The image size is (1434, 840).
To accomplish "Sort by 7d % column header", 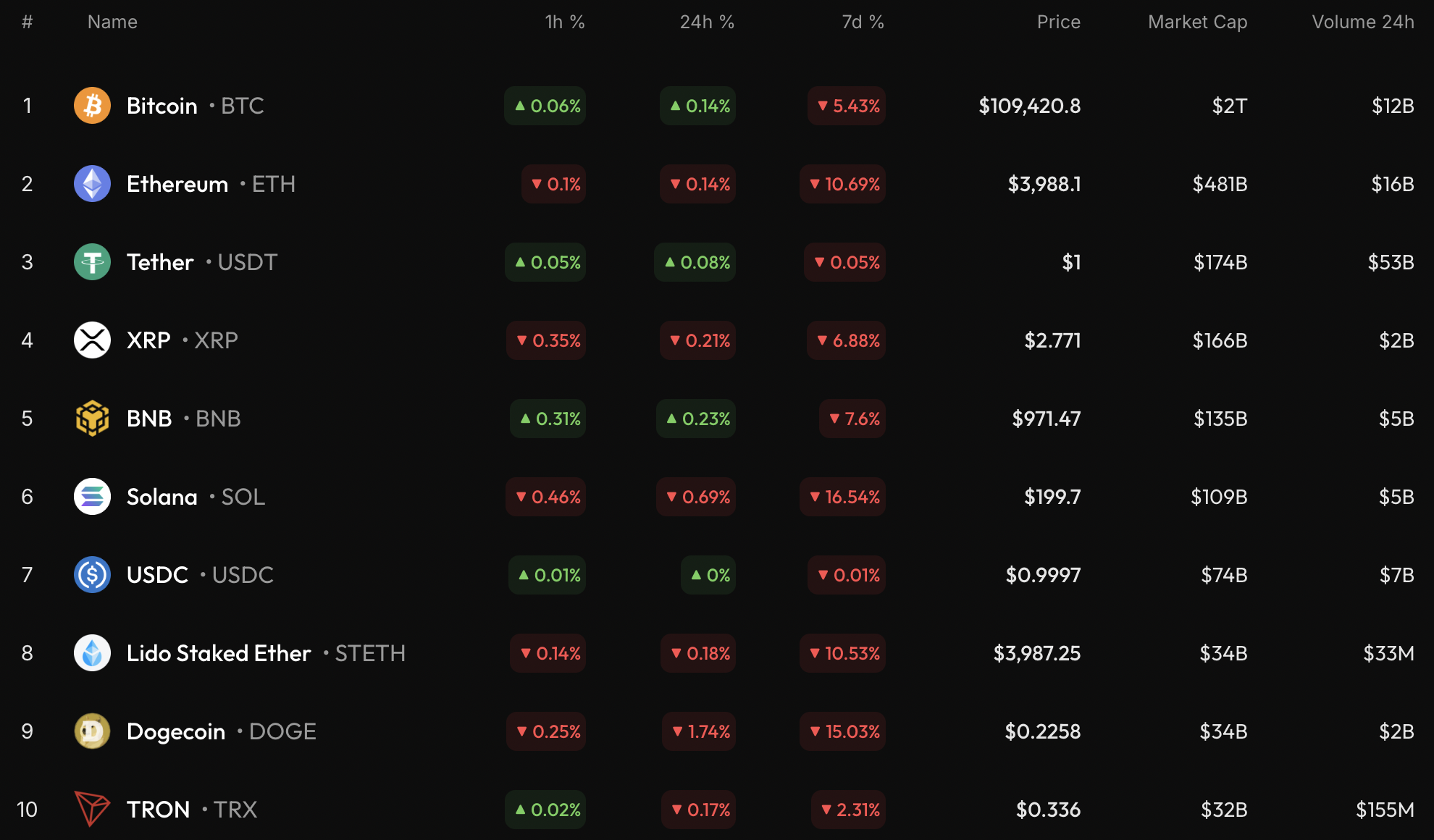I will pyautogui.click(x=862, y=22).
